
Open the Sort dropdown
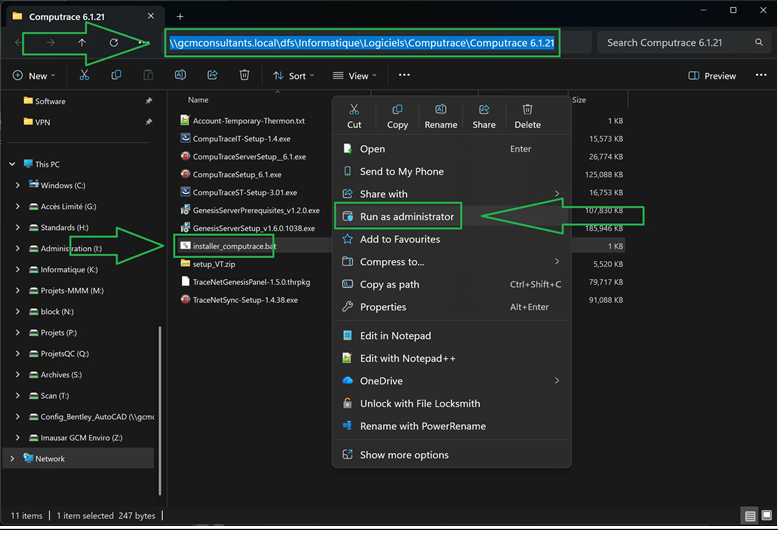[293, 76]
